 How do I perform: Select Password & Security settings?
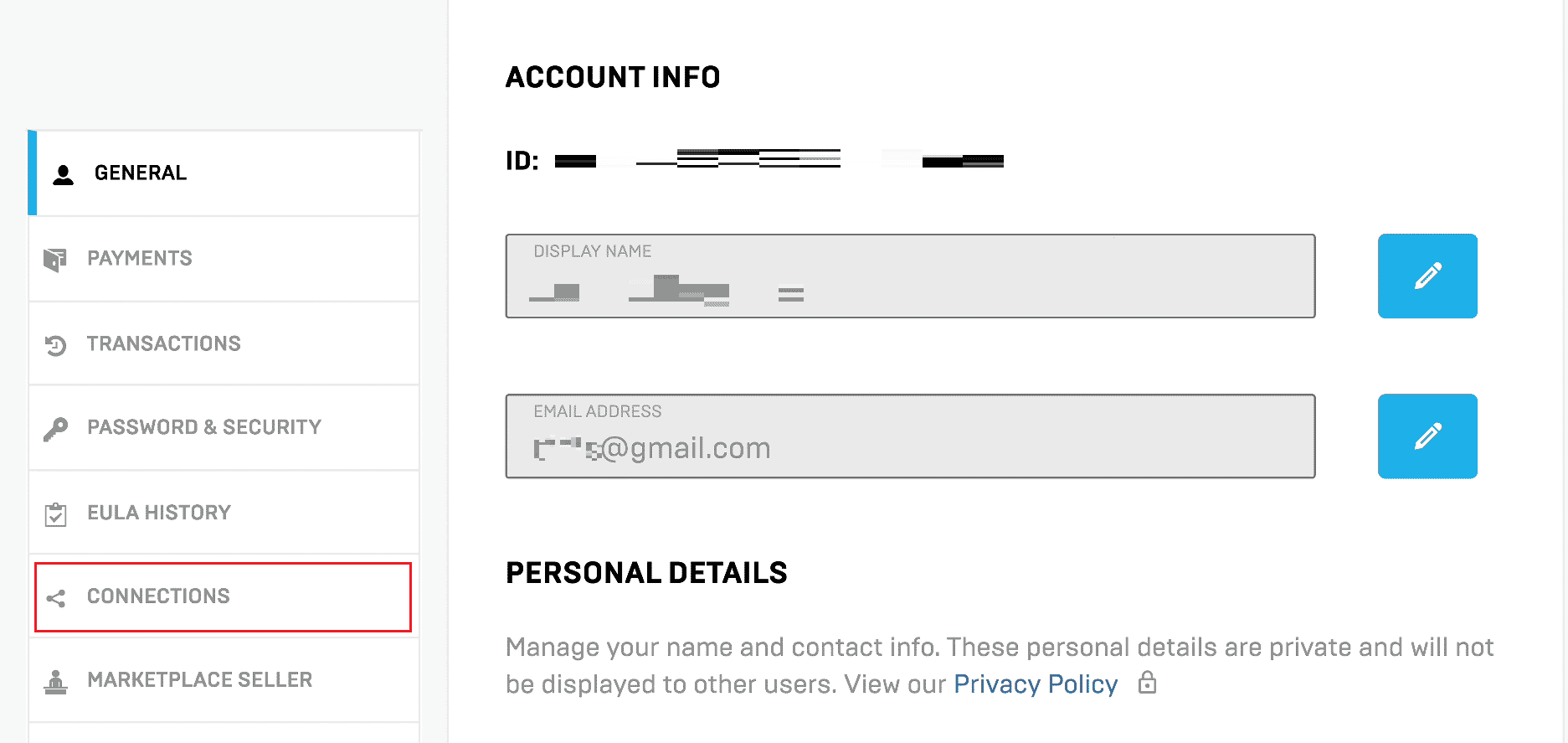204,428
